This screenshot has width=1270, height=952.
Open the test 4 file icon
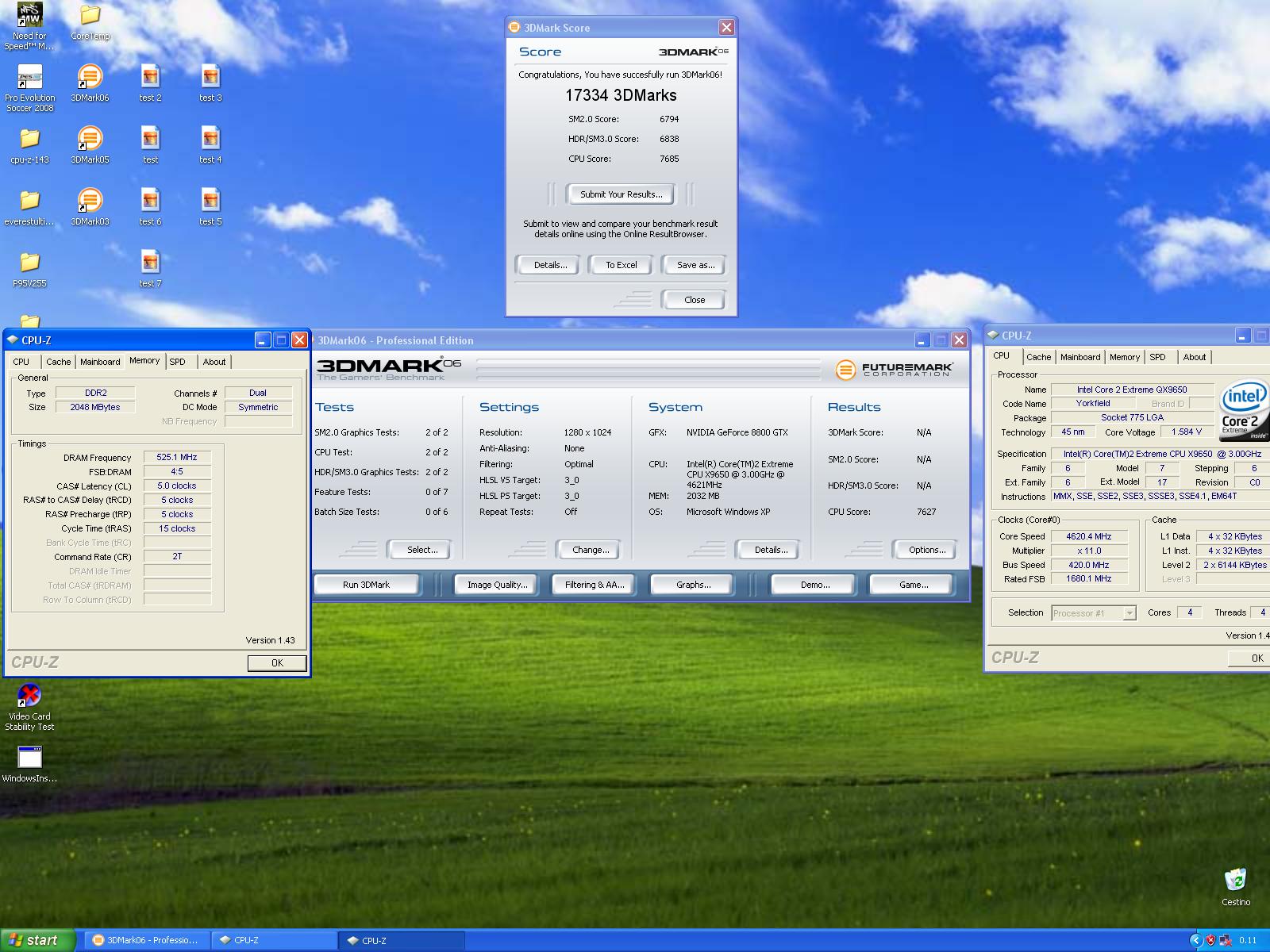210,144
